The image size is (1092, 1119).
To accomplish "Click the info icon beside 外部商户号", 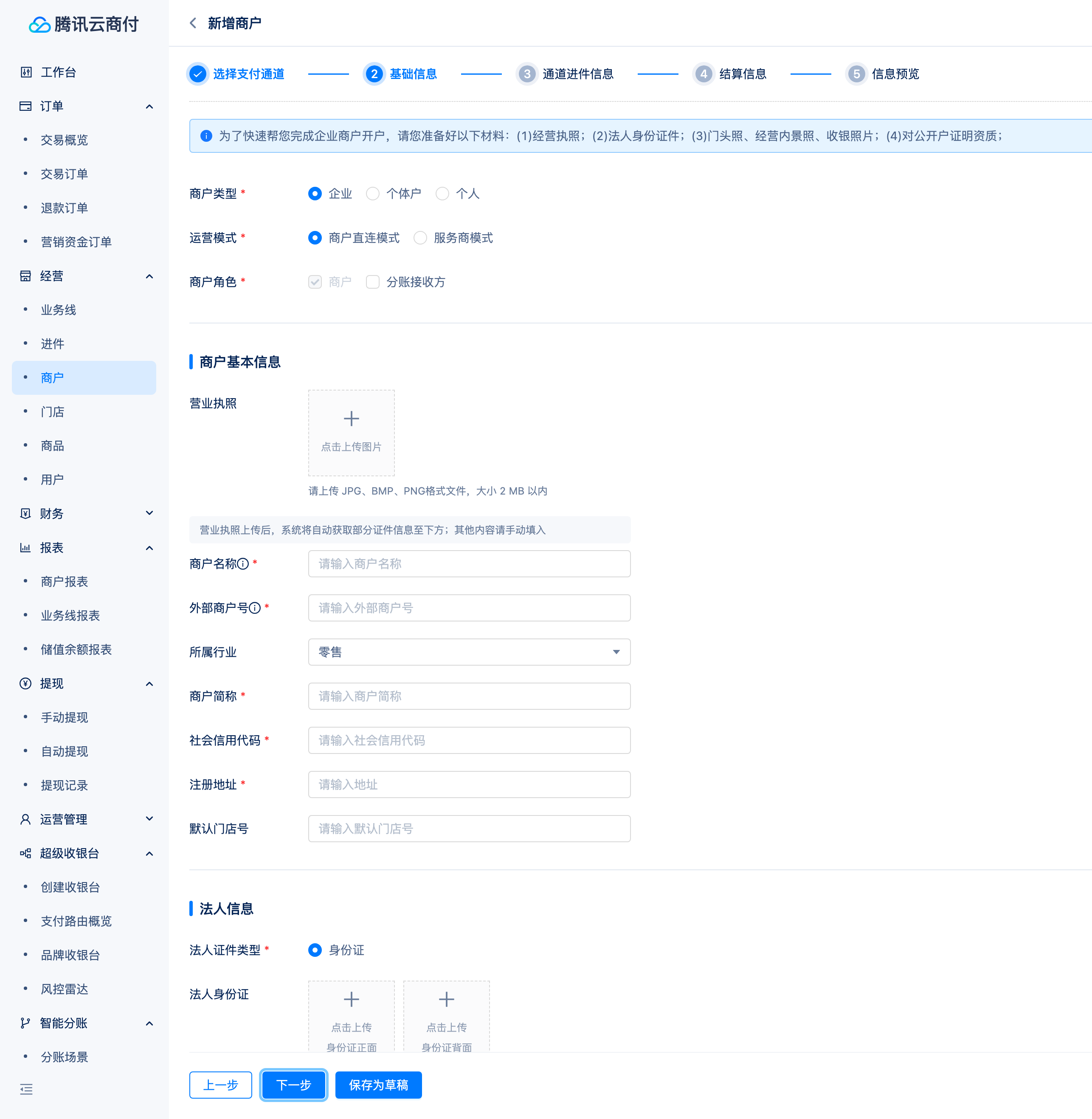I will pos(255,608).
